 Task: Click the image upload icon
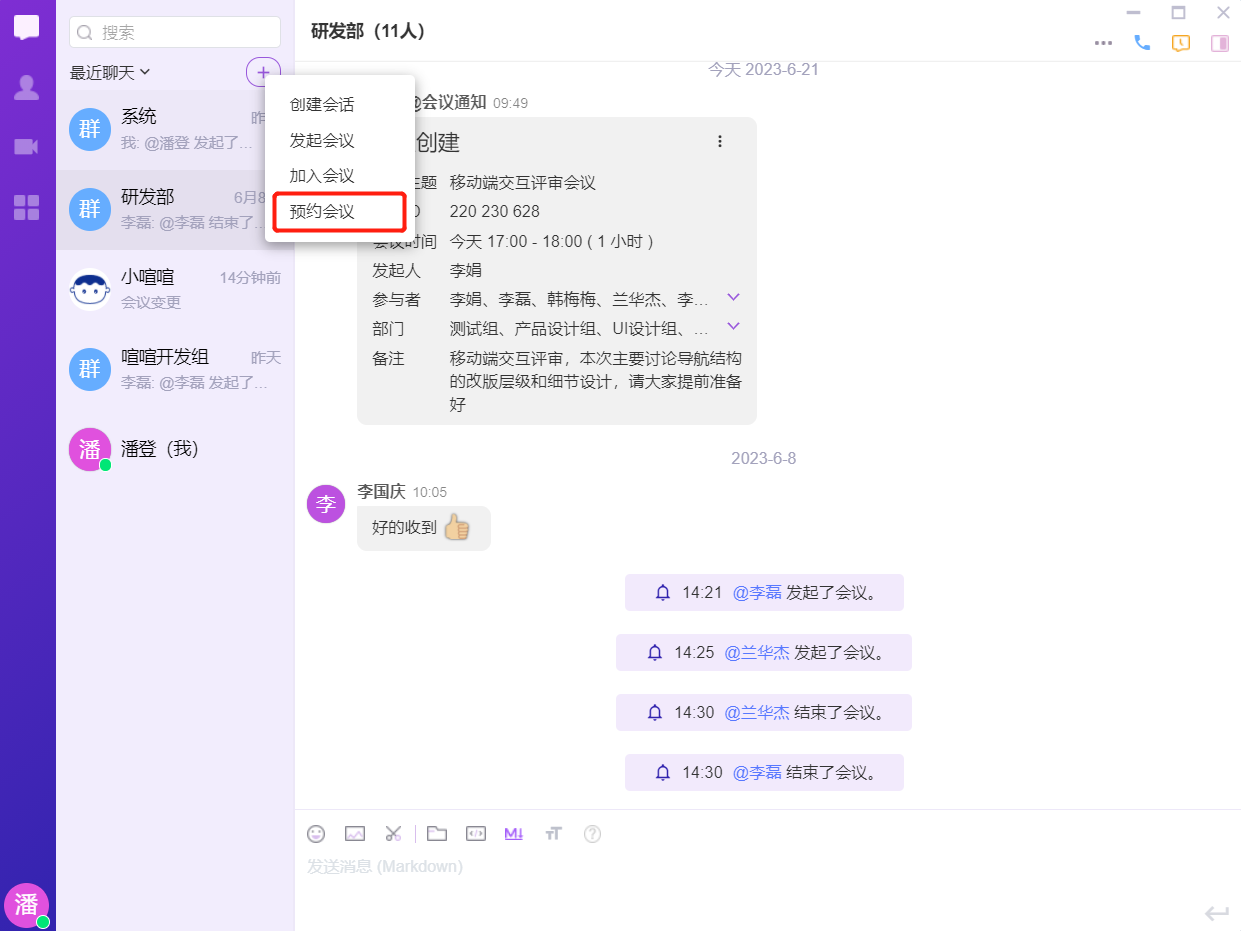[x=355, y=833]
